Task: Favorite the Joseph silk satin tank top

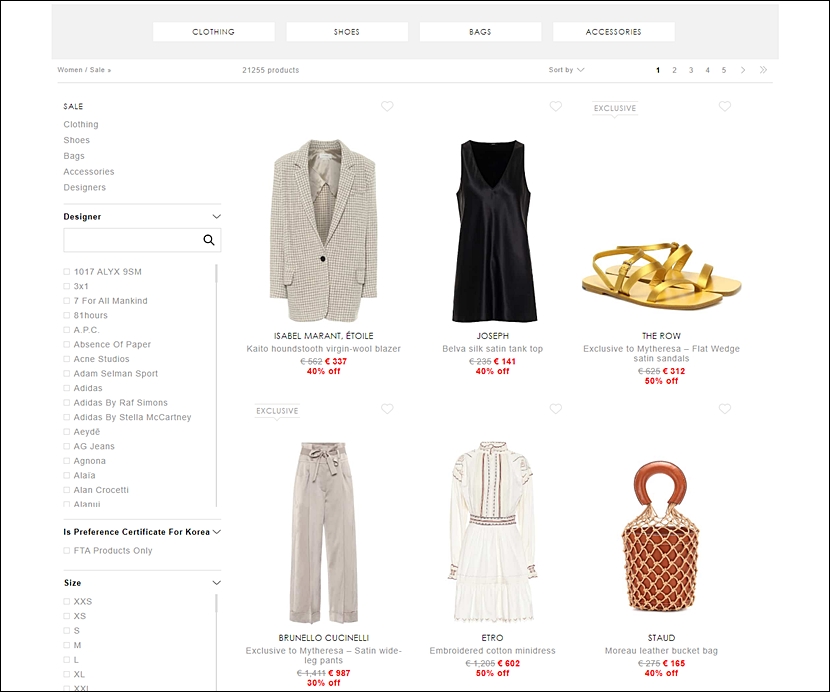Action: click(x=555, y=106)
